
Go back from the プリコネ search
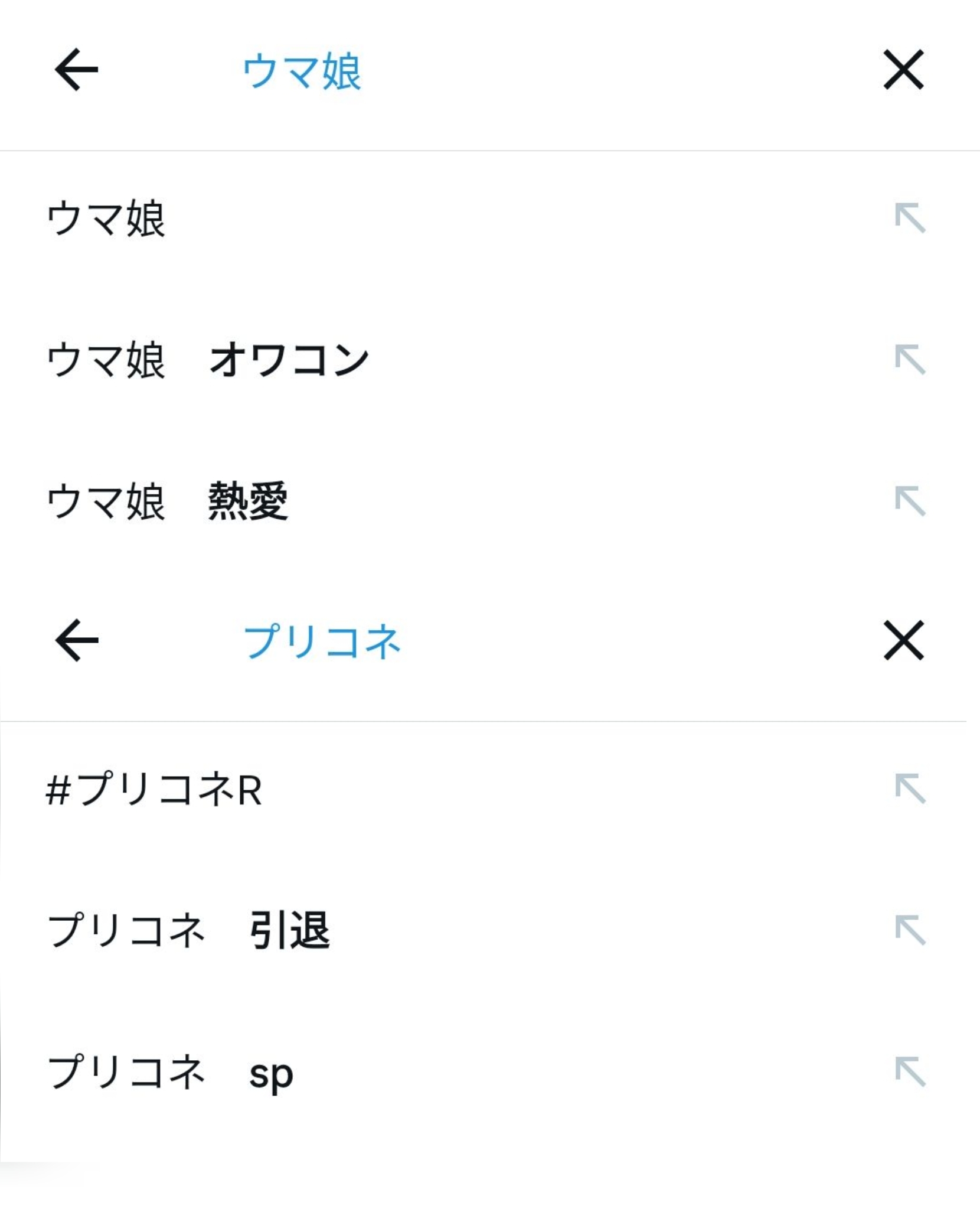[76, 640]
